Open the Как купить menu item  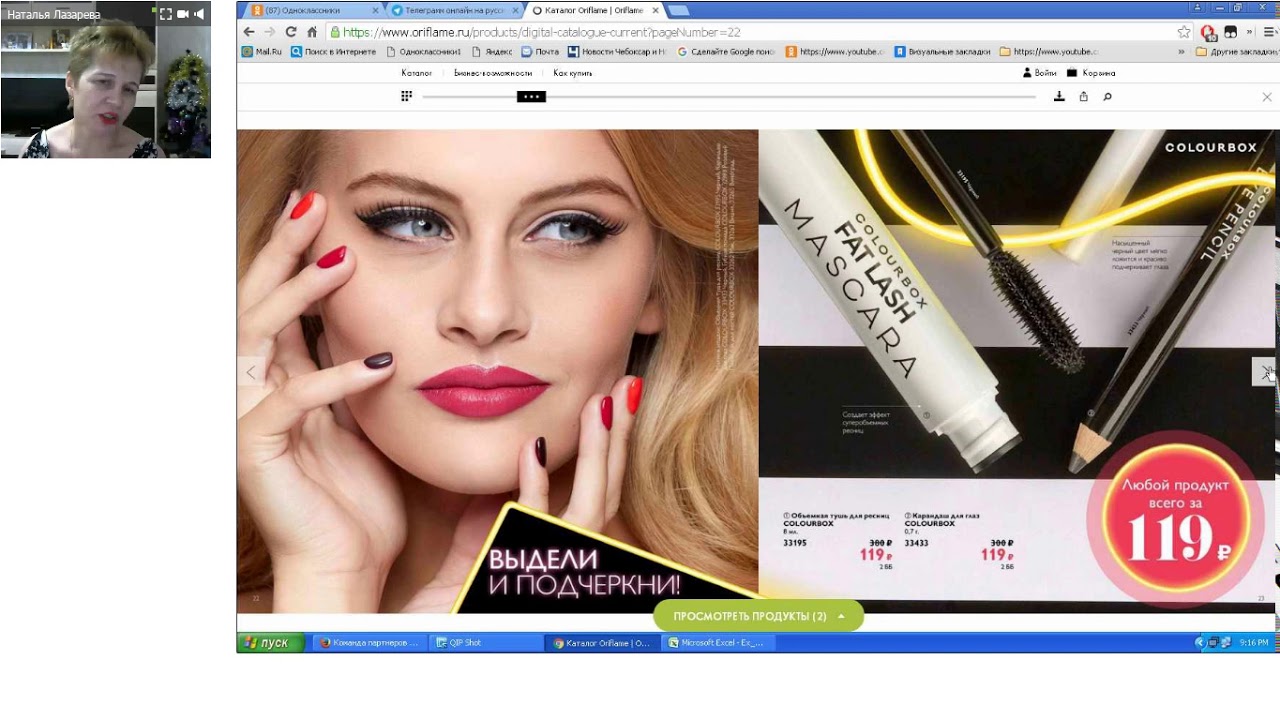(573, 73)
